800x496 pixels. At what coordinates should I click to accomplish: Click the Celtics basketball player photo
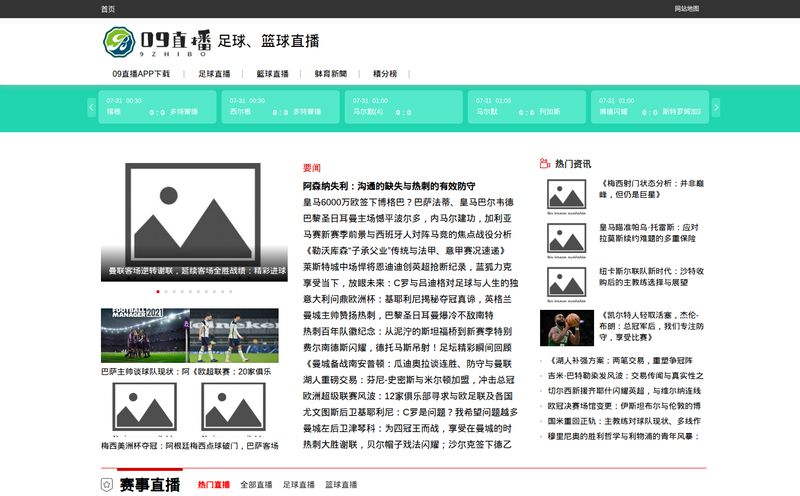point(567,328)
